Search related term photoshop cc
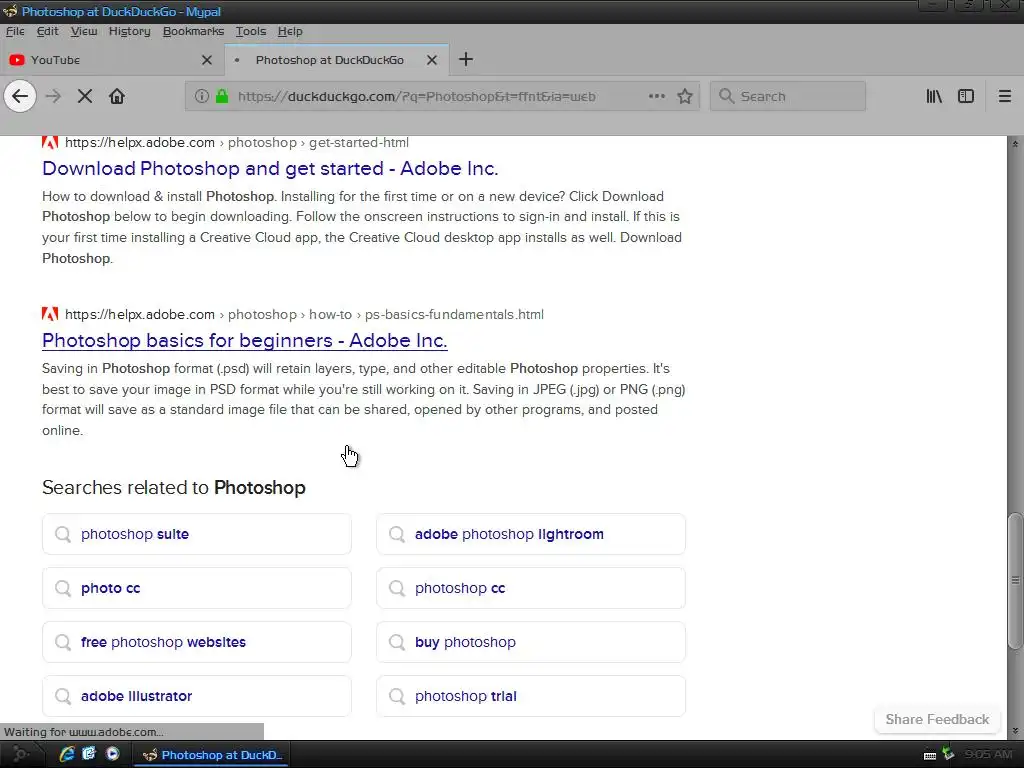 [x=531, y=588]
